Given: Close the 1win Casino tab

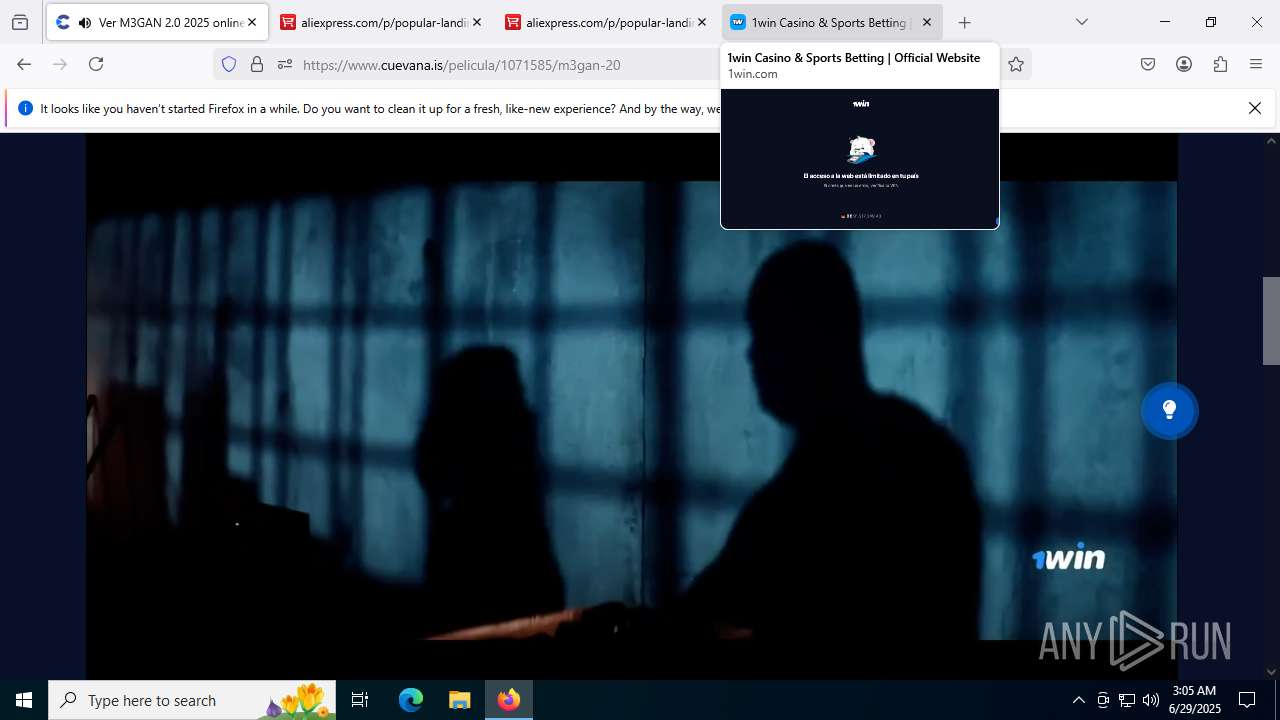Looking at the screenshot, I should 927,22.
